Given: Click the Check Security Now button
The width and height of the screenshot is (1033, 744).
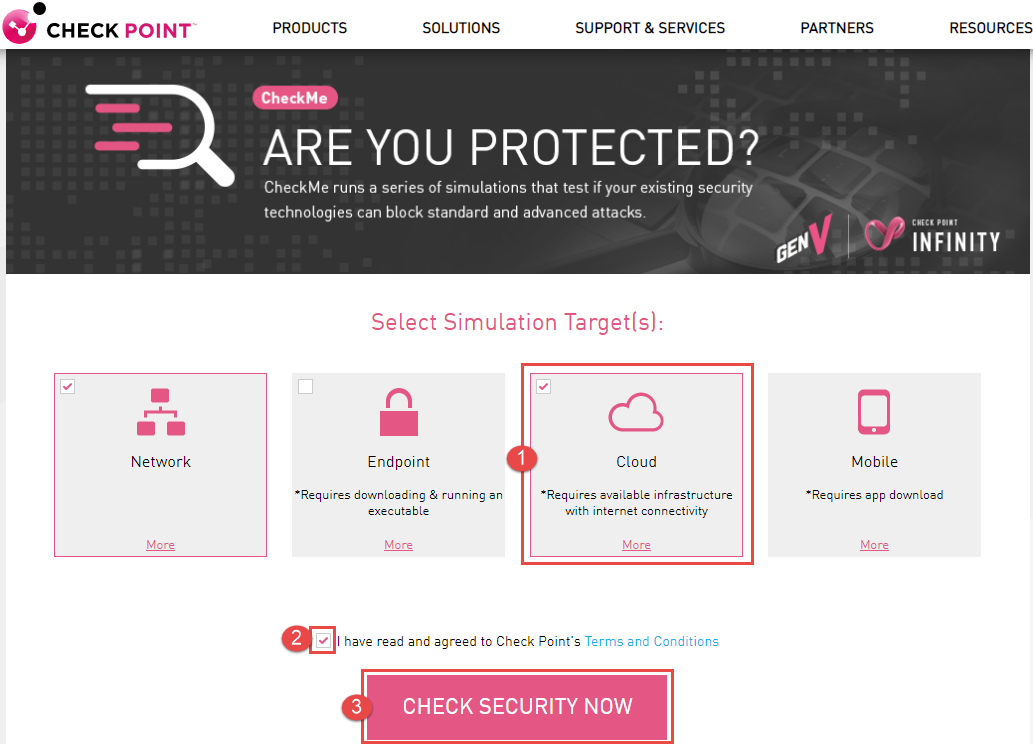Looking at the screenshot, I should [x=517, y=706].
